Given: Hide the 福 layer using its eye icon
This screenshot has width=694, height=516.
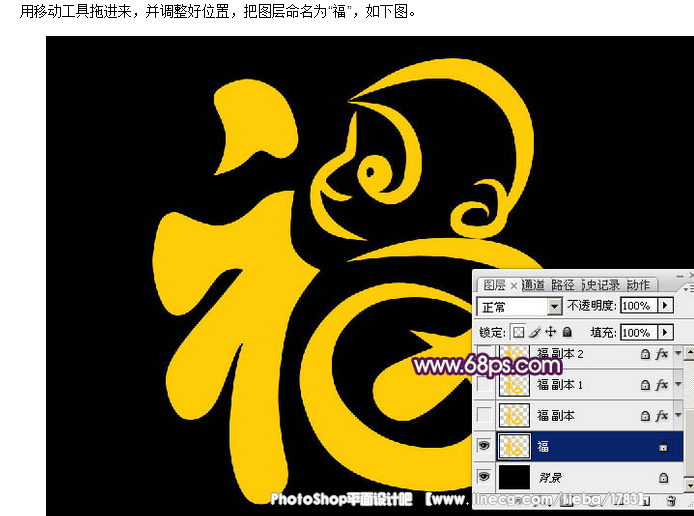Looking at the screenshot, I should point(484,447).
